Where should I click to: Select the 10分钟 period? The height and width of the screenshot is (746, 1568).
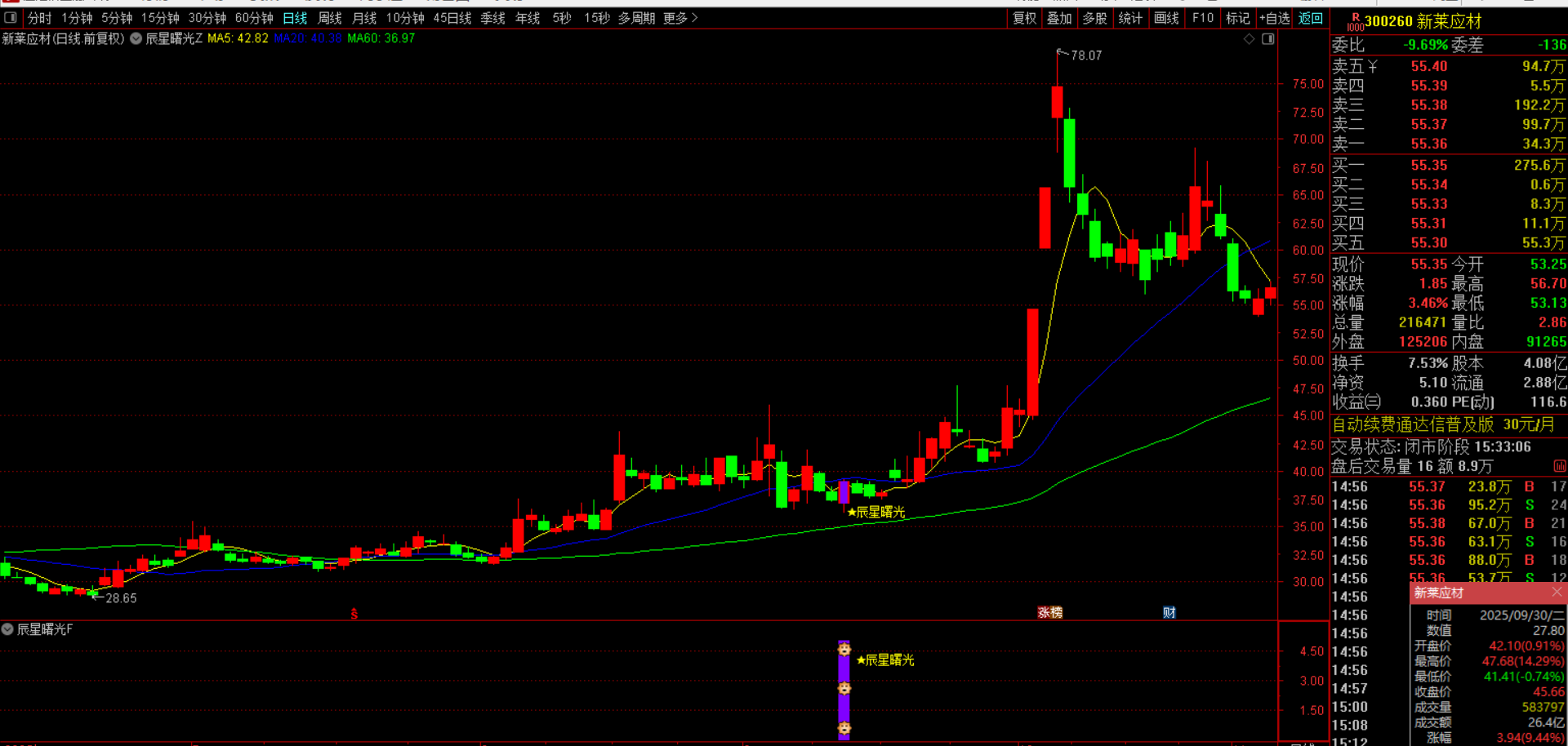coord(405,18)
